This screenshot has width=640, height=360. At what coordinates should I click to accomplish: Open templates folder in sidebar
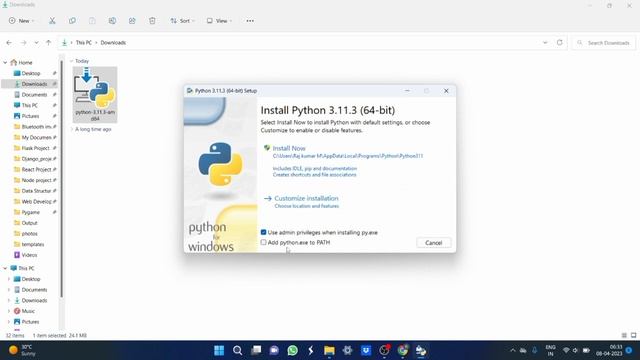32,244
